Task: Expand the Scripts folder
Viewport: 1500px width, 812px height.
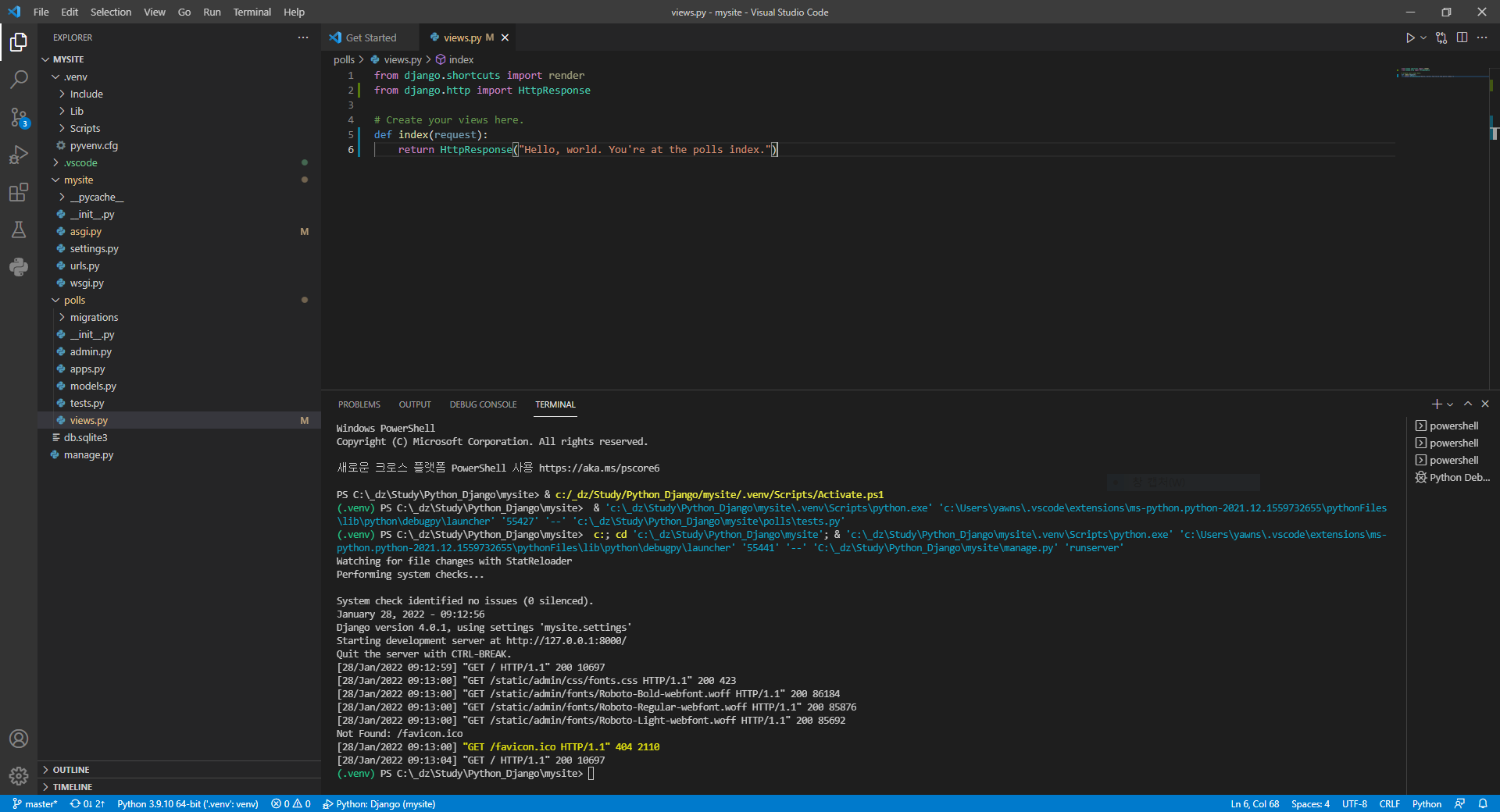Action: point(180,128)
